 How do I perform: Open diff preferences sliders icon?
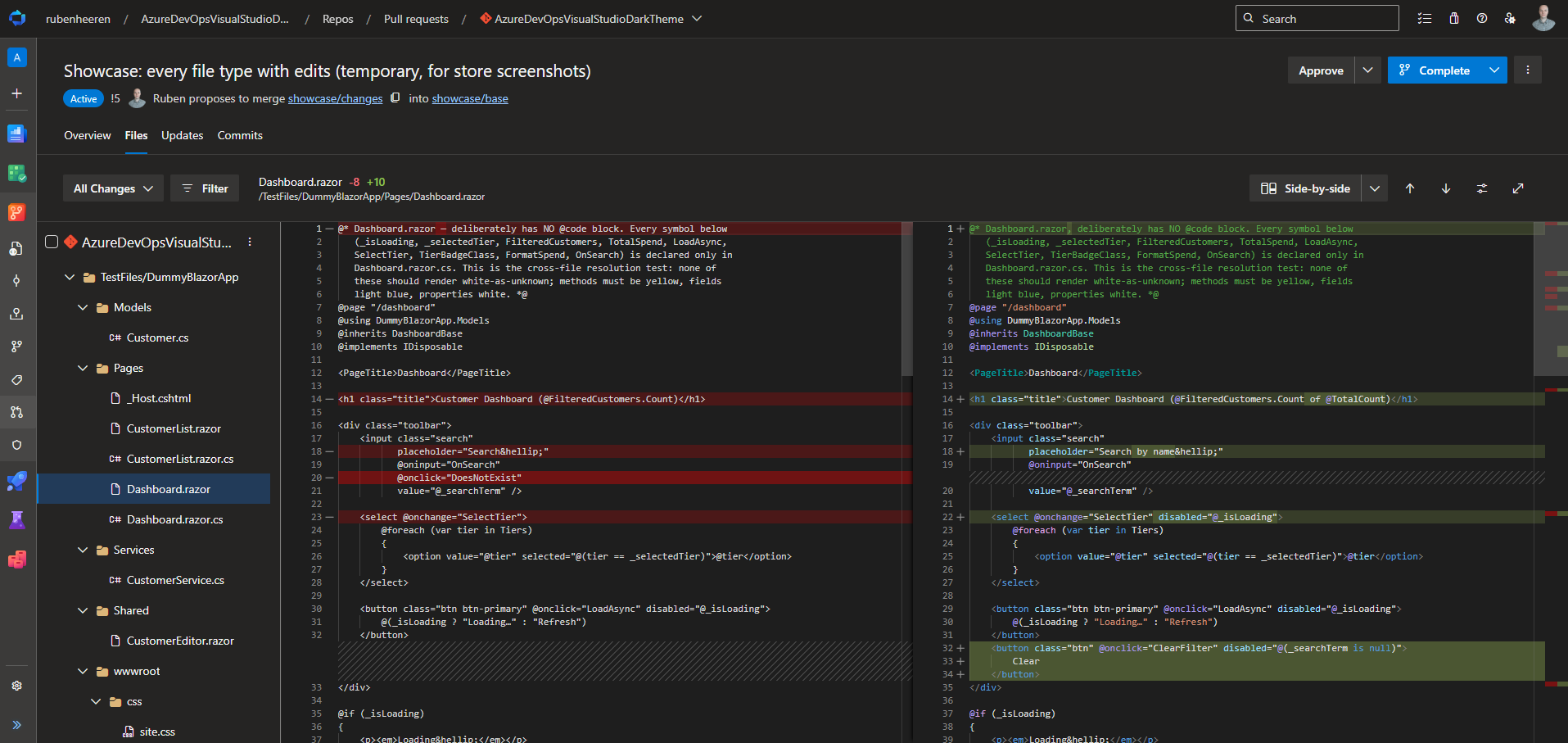(1482, 188)
